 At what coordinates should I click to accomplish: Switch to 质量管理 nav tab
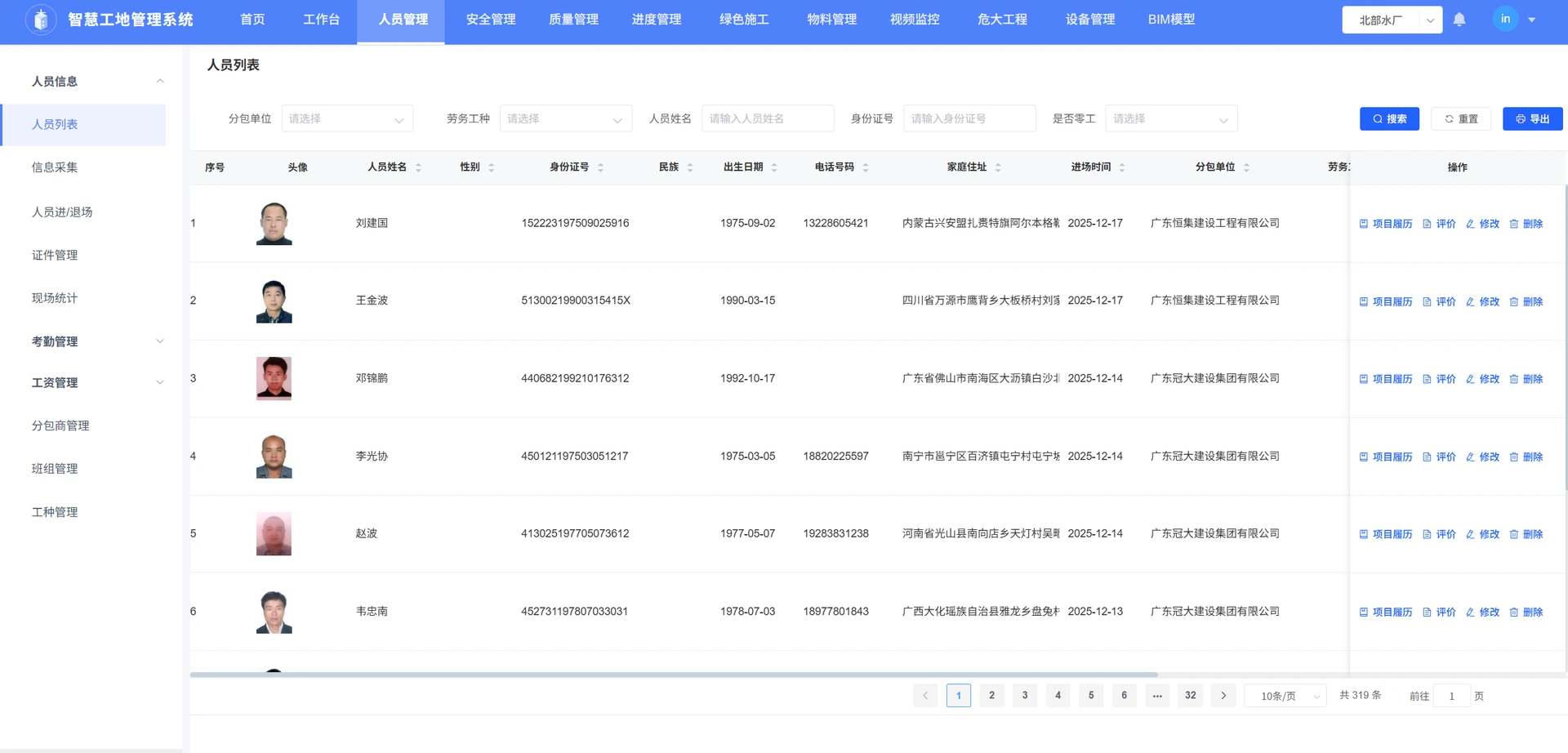(573, 20)
